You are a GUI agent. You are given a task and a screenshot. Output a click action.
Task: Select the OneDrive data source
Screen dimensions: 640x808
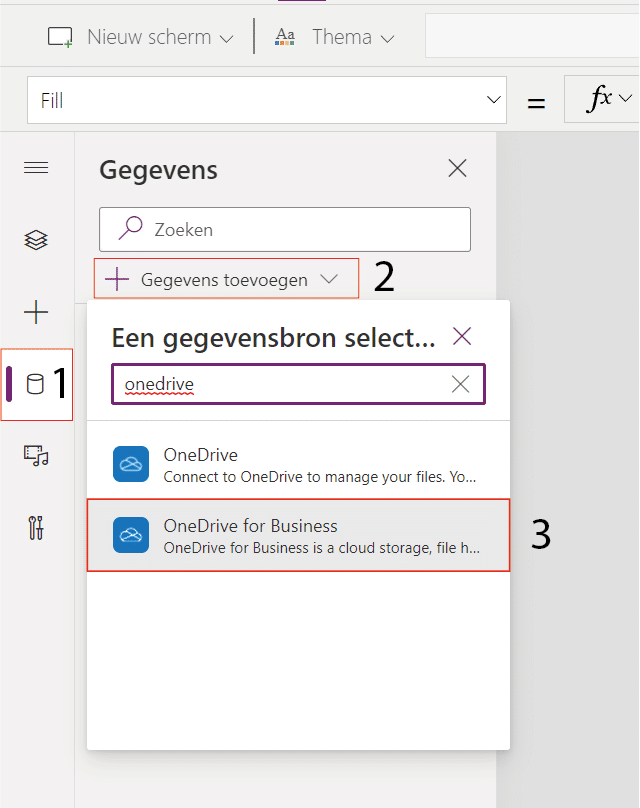coord(298,464)
